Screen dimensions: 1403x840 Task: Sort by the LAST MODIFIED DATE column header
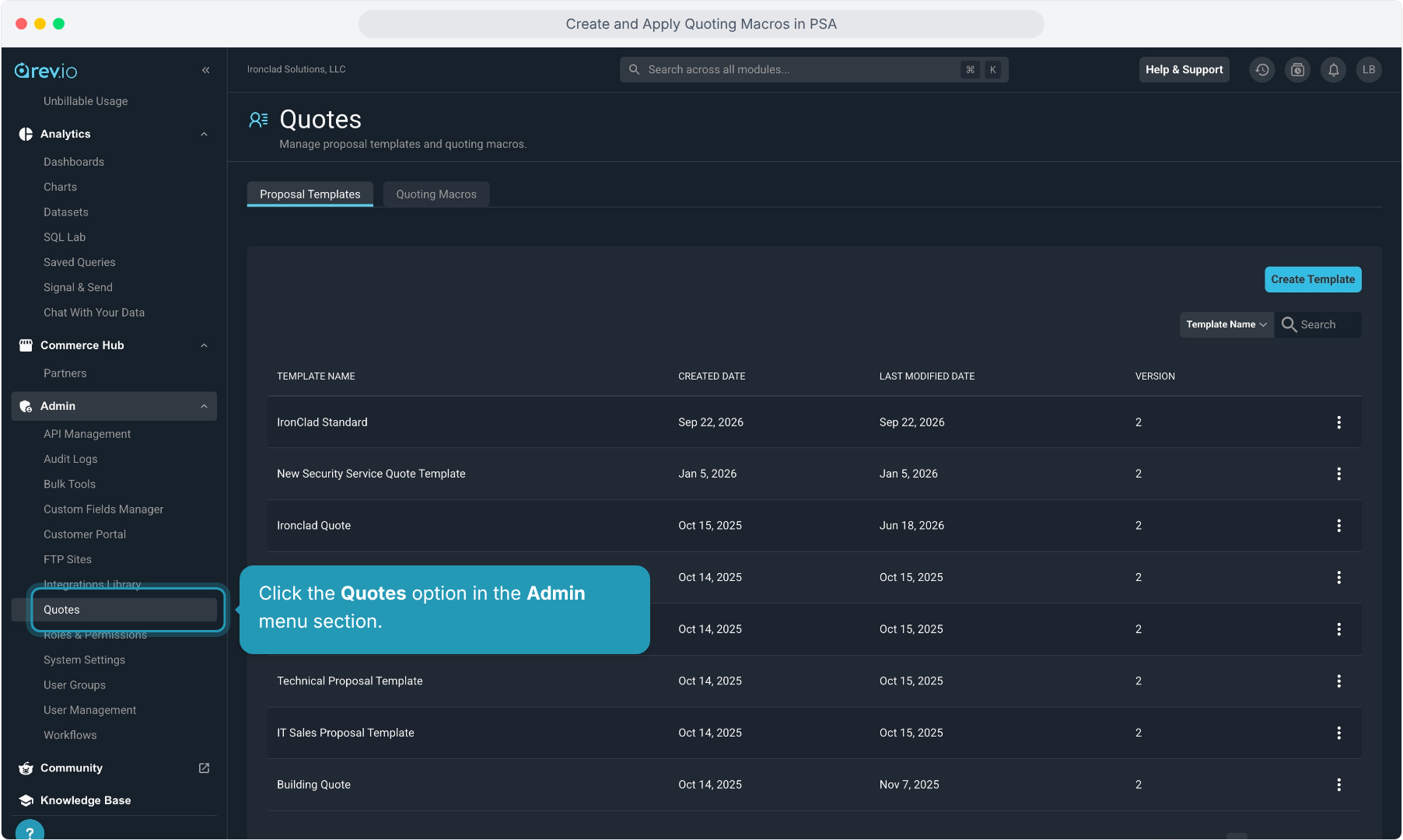pos(927,376)
